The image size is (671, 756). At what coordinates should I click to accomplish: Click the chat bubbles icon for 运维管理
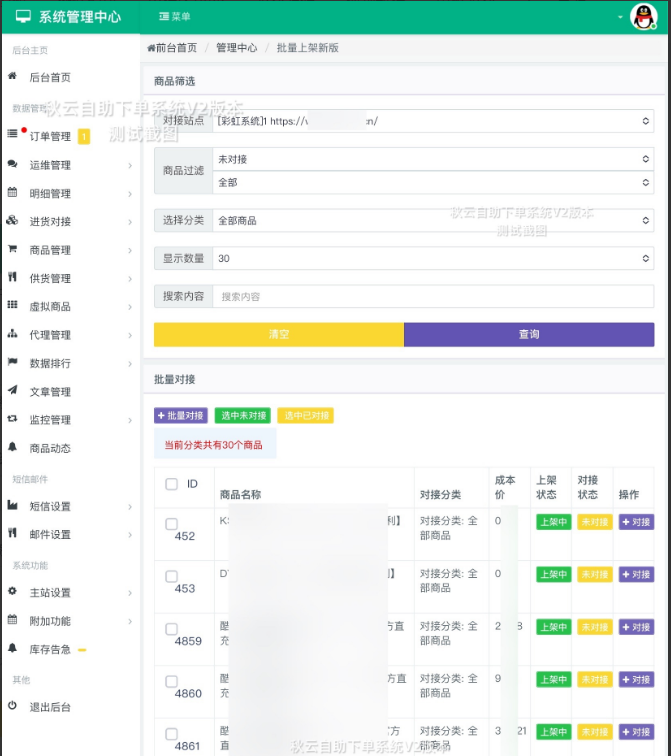(13, 164)
